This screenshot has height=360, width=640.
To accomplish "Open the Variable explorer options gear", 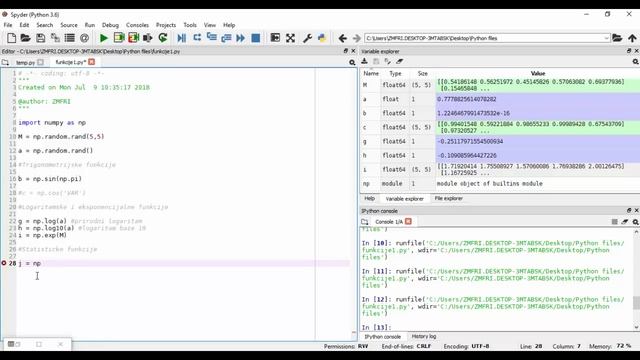I will click(636, 62).
